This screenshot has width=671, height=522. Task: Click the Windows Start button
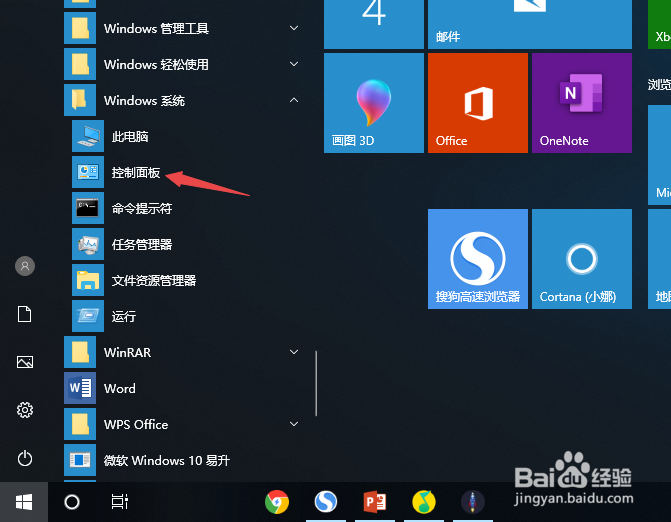click(x=24, y=502)
